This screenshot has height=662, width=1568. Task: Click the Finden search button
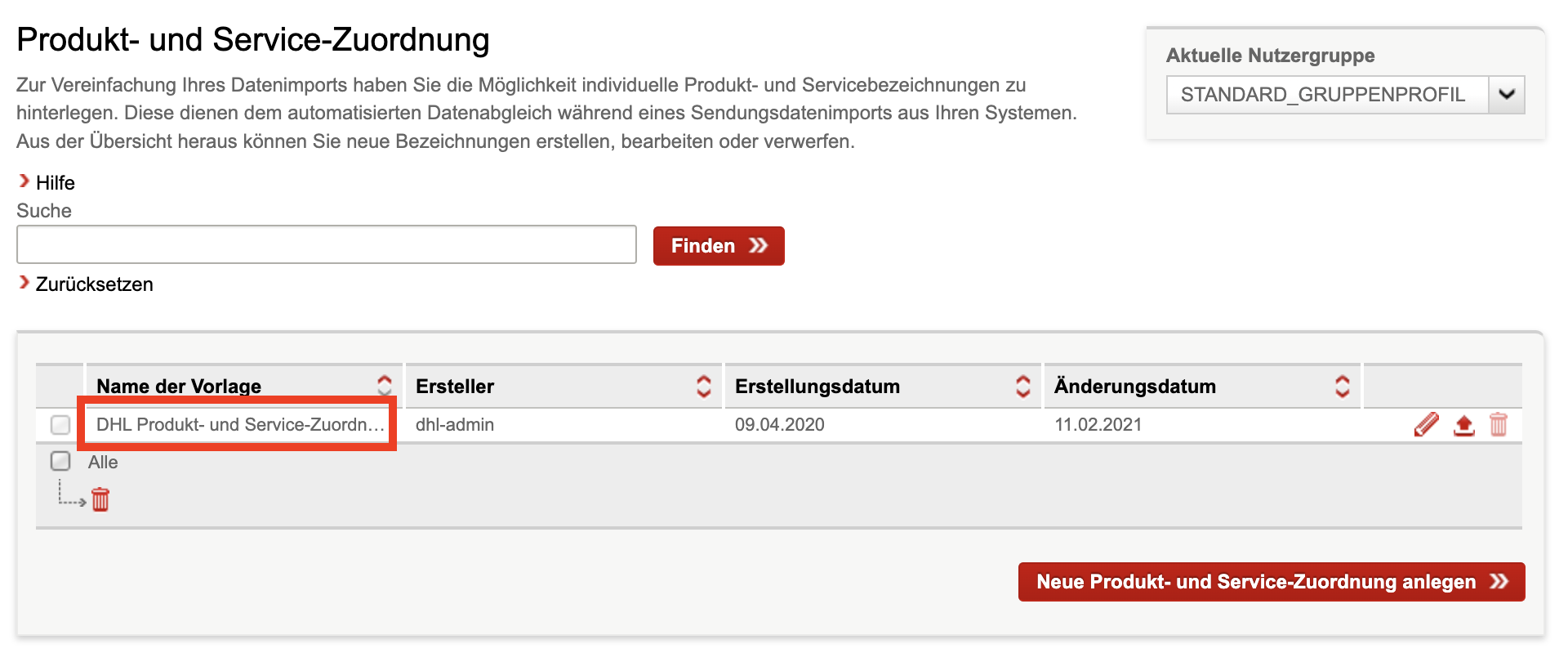click(x=719, y=246)
